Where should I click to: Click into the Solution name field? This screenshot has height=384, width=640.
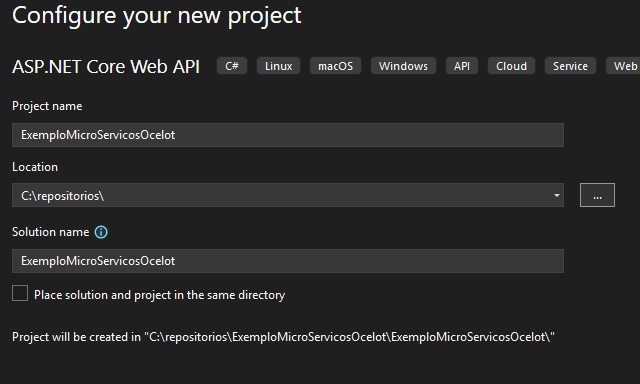pyautogui.click(x=288, y=261)
